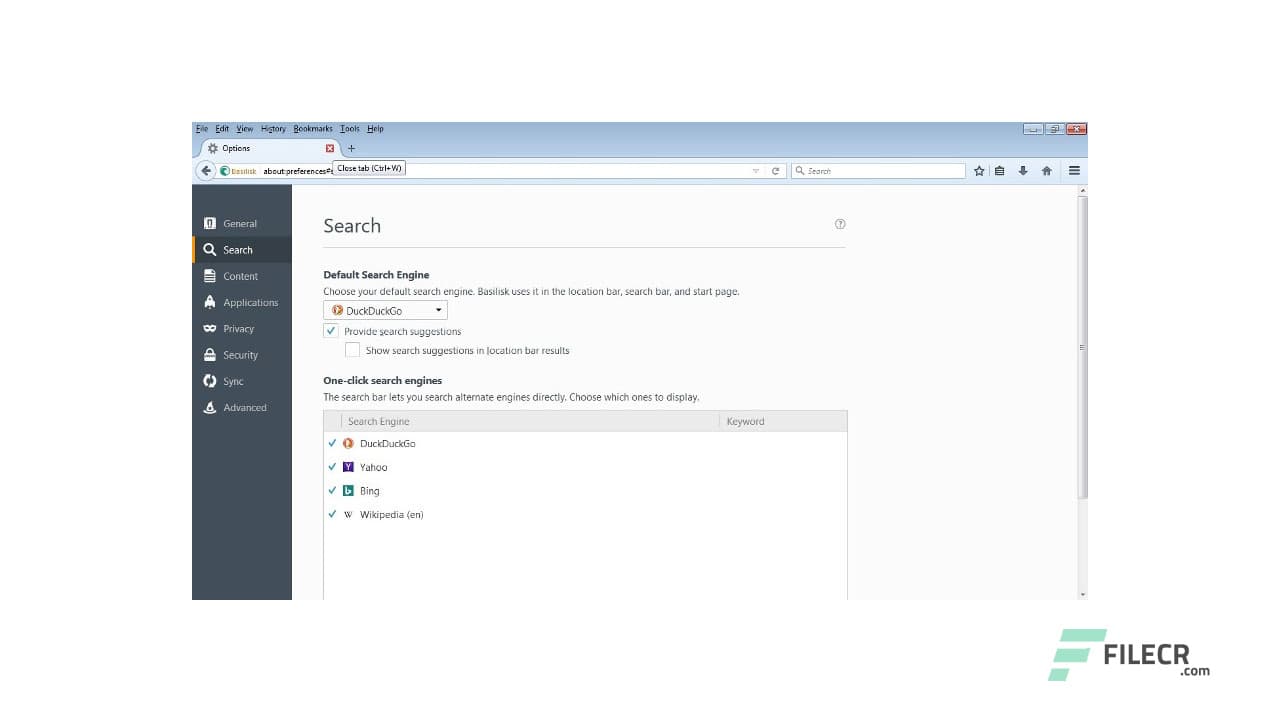Image resolution: width=1280 pixels, height=720 pixels.
Task: Open the Applications settings section
Action: click(249, 302)
